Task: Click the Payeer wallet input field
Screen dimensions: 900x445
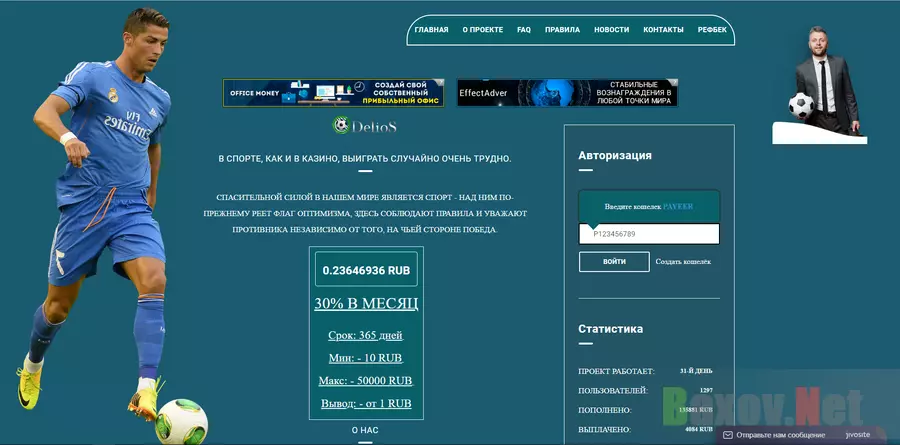Action: tap(649, 234)
